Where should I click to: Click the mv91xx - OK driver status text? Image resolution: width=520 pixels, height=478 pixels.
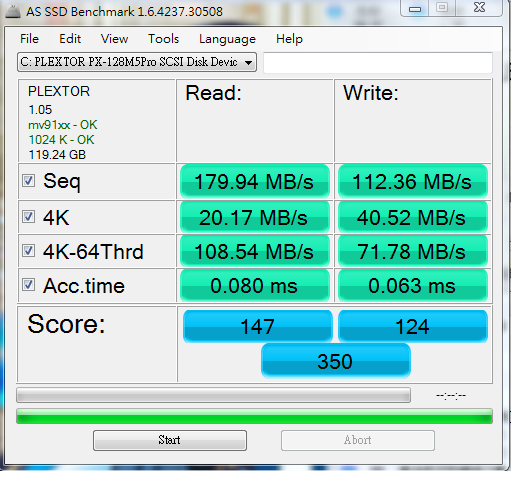(x=63, y=125)
